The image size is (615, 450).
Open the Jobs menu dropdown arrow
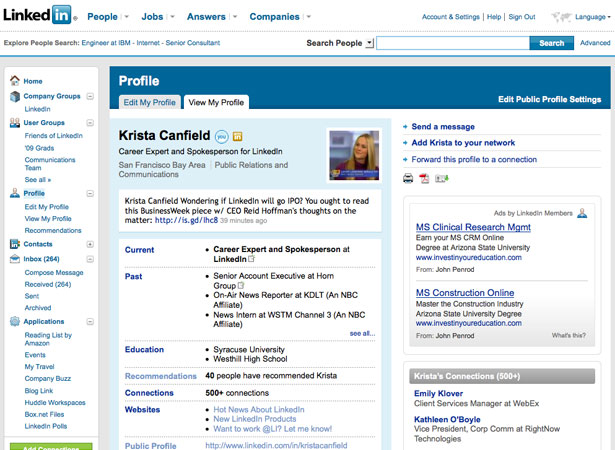[x=172, y=17]
